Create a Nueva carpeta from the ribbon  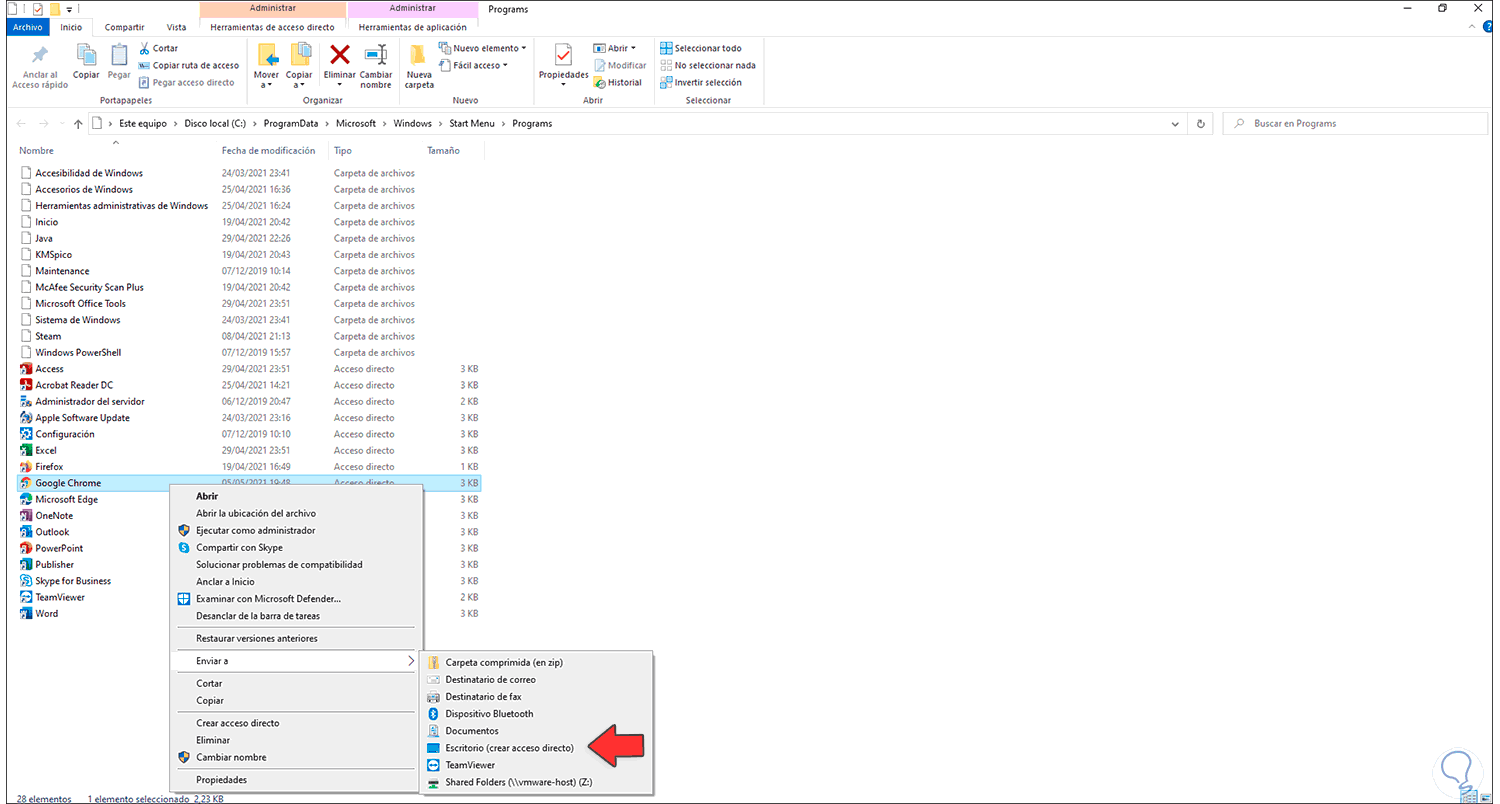[419, 67]
